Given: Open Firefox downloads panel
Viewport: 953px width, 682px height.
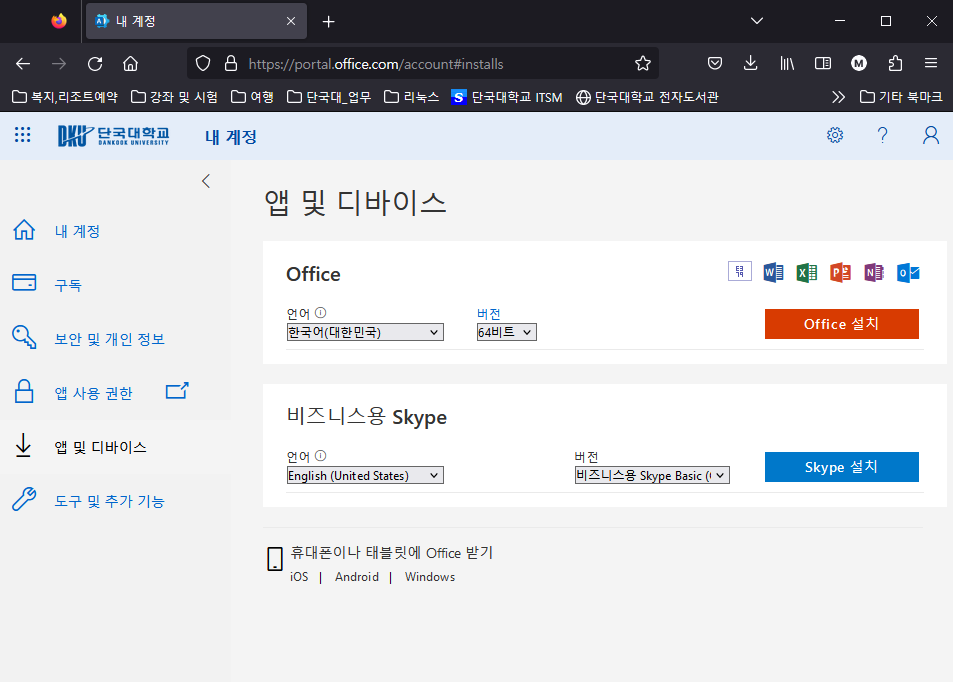Looking at the screenshot, I should (751, 63).
